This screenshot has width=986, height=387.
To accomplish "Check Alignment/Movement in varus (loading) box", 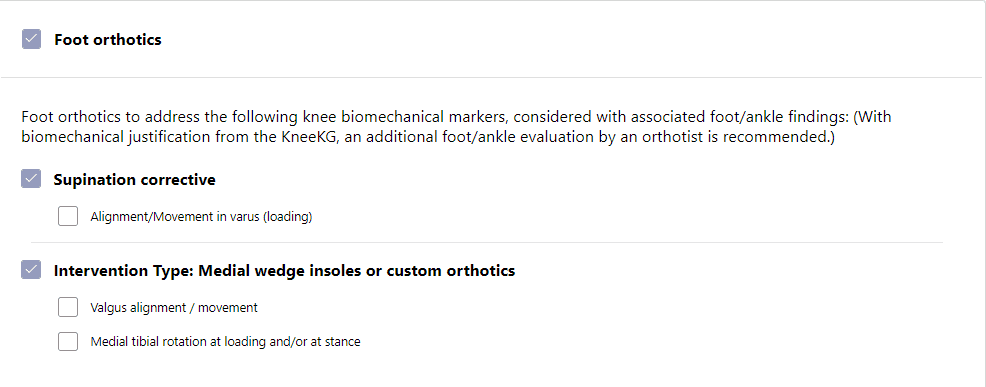I will pyautogui.click(x=68, y=216).
